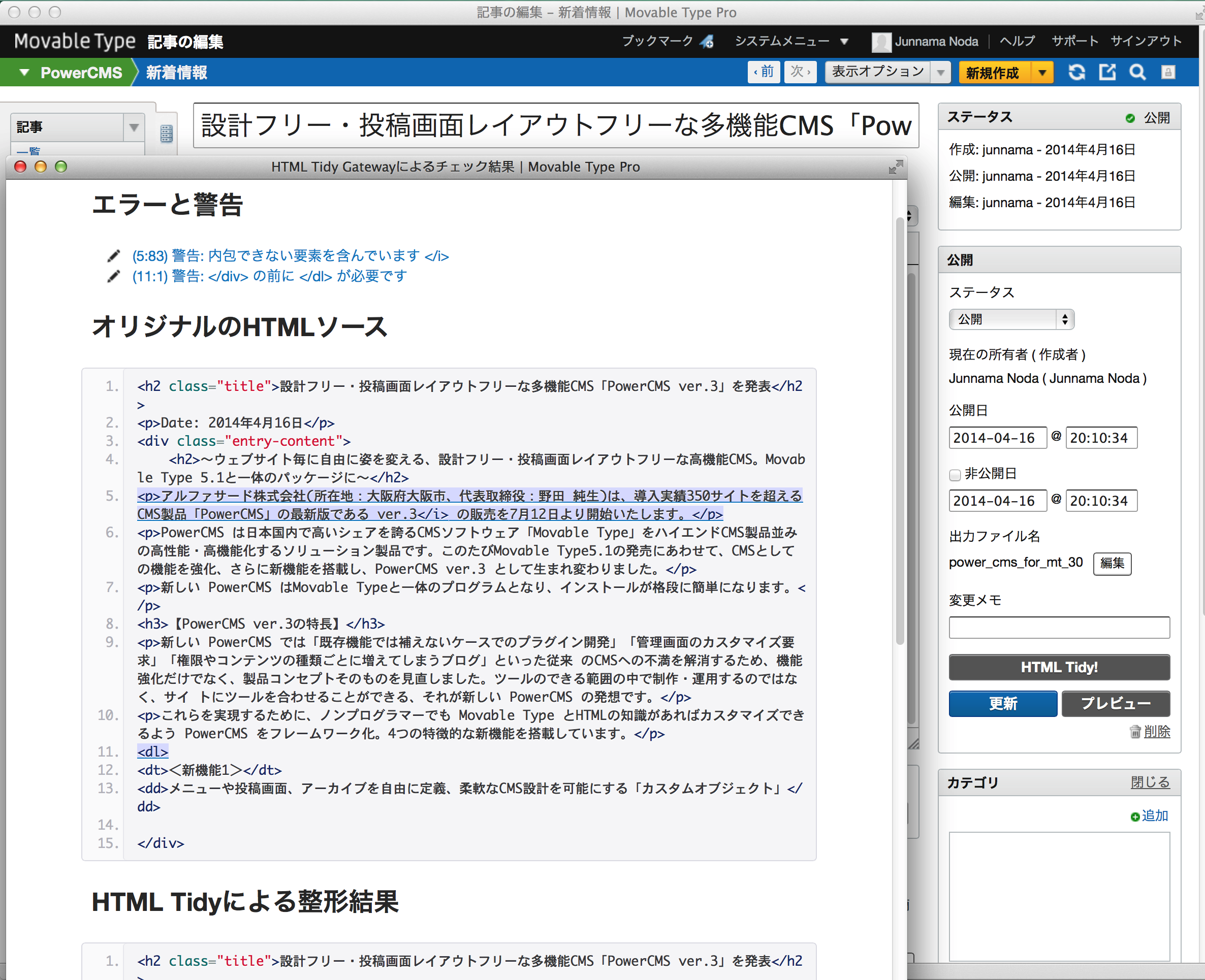The image size is (1205, 980).
Task: Click the bookmark add icon
Action: [x=707, y=42]
